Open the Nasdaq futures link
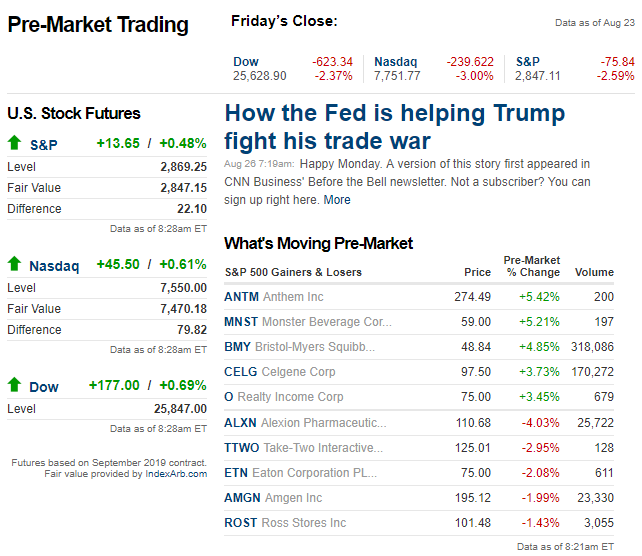The height and width of the screenshot is (556, 642). [x=54, y=266]
